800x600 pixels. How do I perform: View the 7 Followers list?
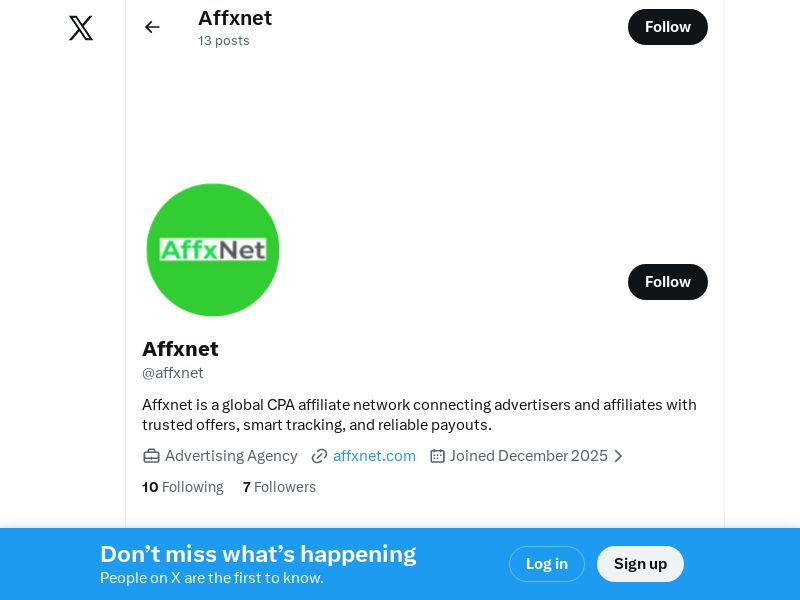279,487
